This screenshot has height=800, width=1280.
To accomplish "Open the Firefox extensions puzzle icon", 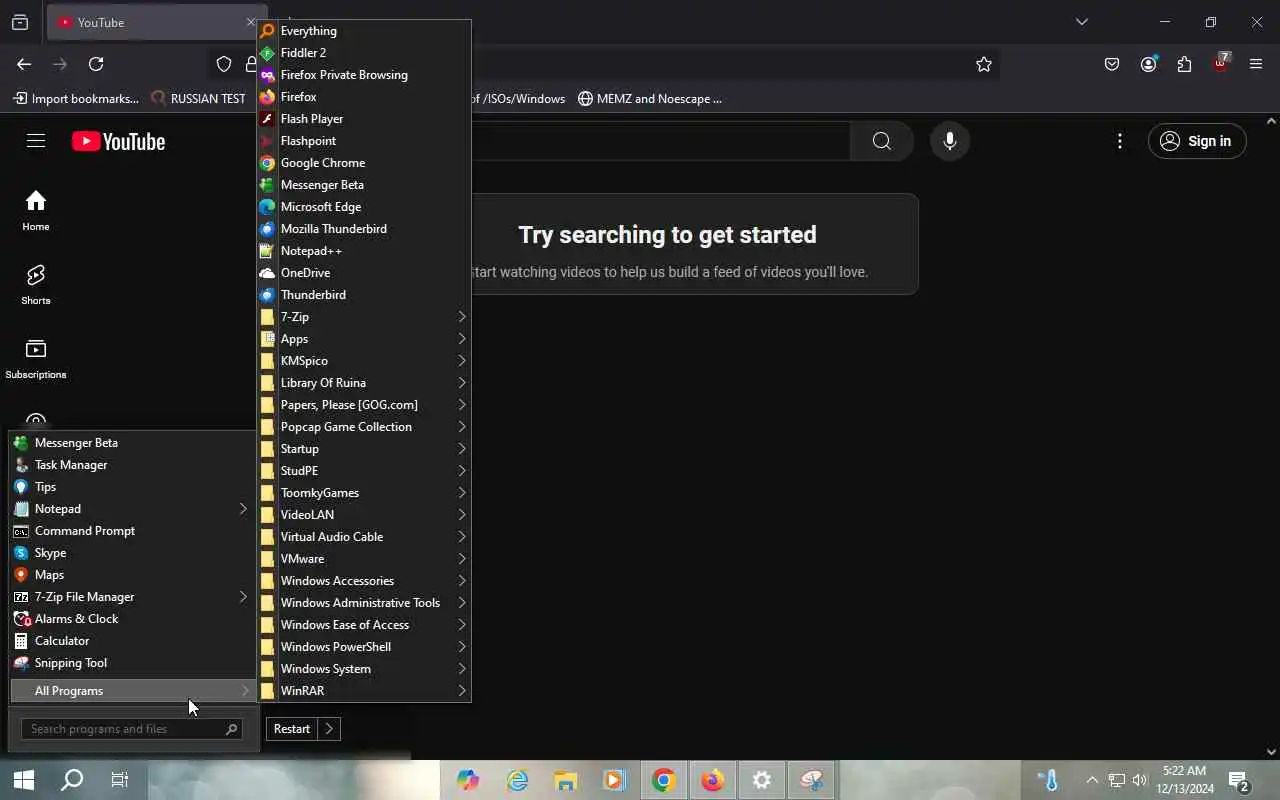I will tap(1185, 64).
